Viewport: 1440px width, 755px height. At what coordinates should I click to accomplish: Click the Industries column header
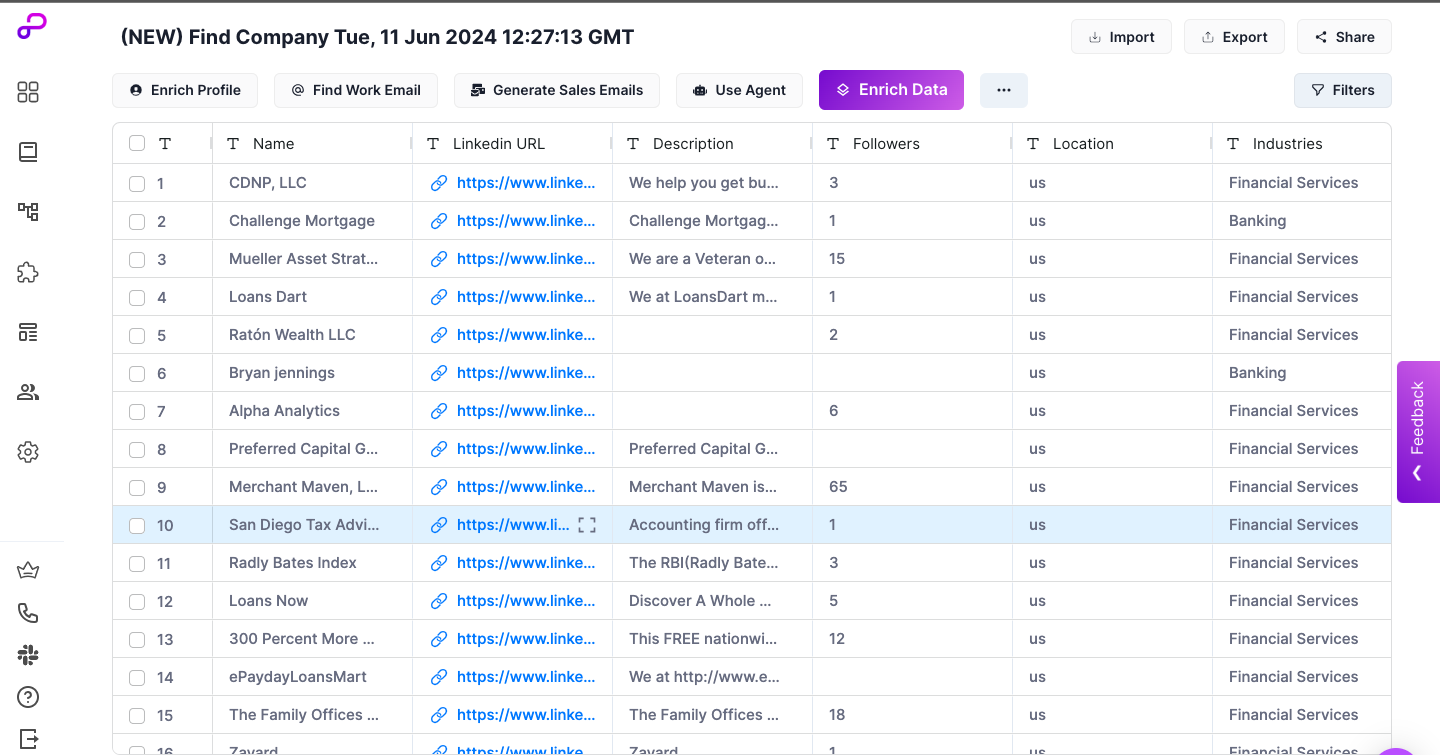1287,144
